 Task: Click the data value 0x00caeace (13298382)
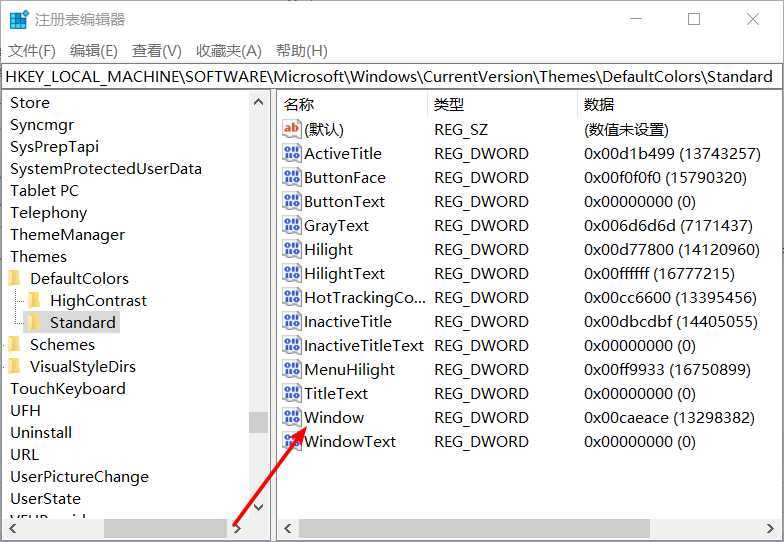669,418
